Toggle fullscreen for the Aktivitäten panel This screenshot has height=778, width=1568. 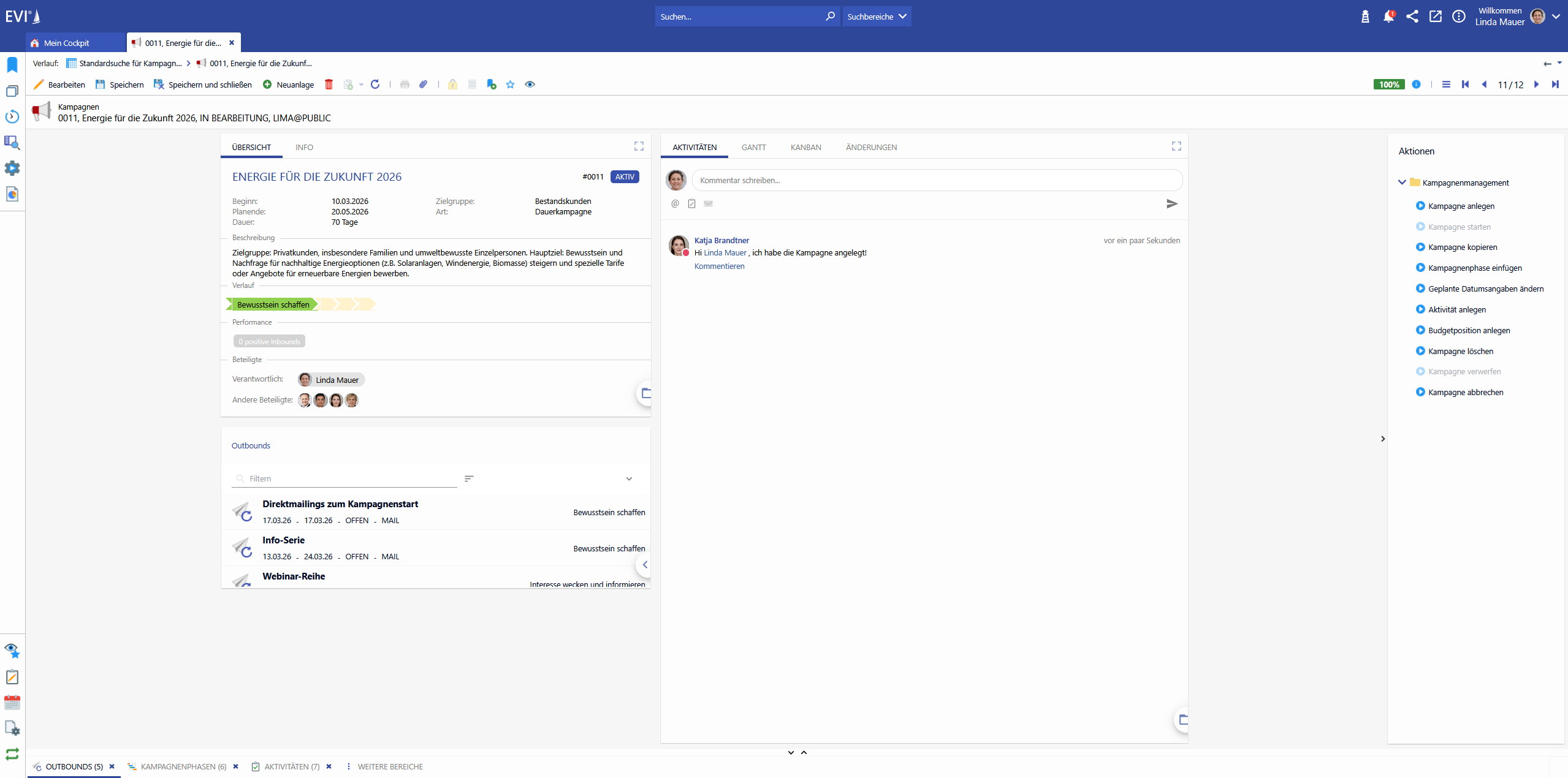1176,146
